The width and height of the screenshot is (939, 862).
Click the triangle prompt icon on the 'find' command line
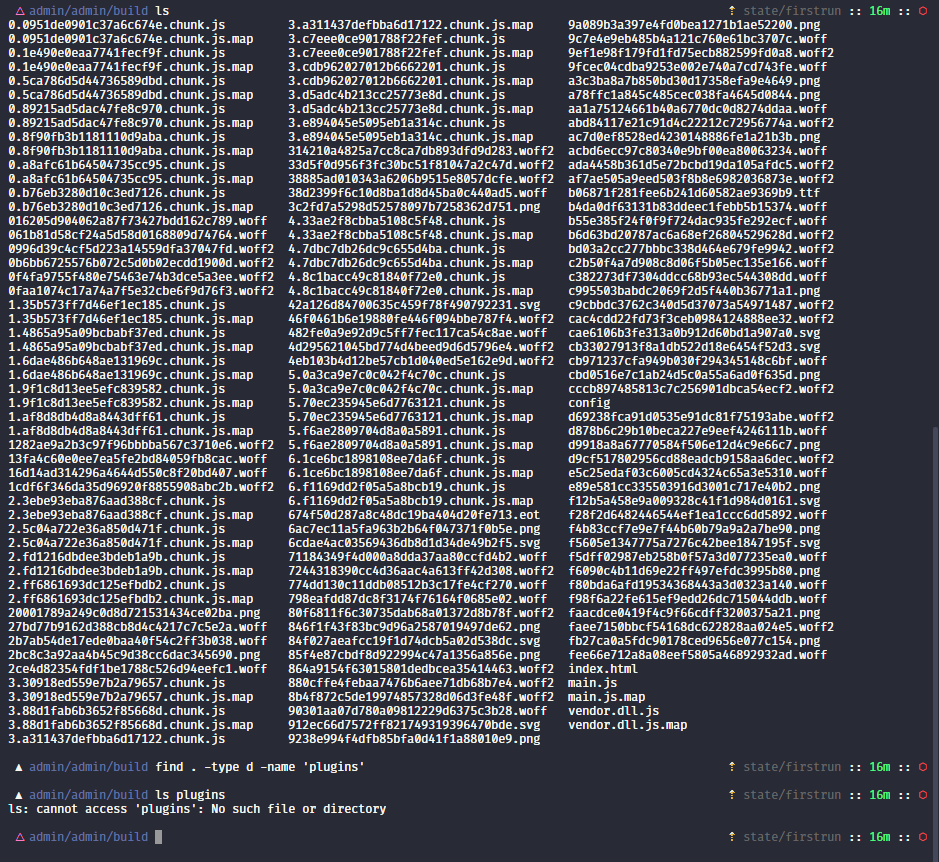(20, 767)
